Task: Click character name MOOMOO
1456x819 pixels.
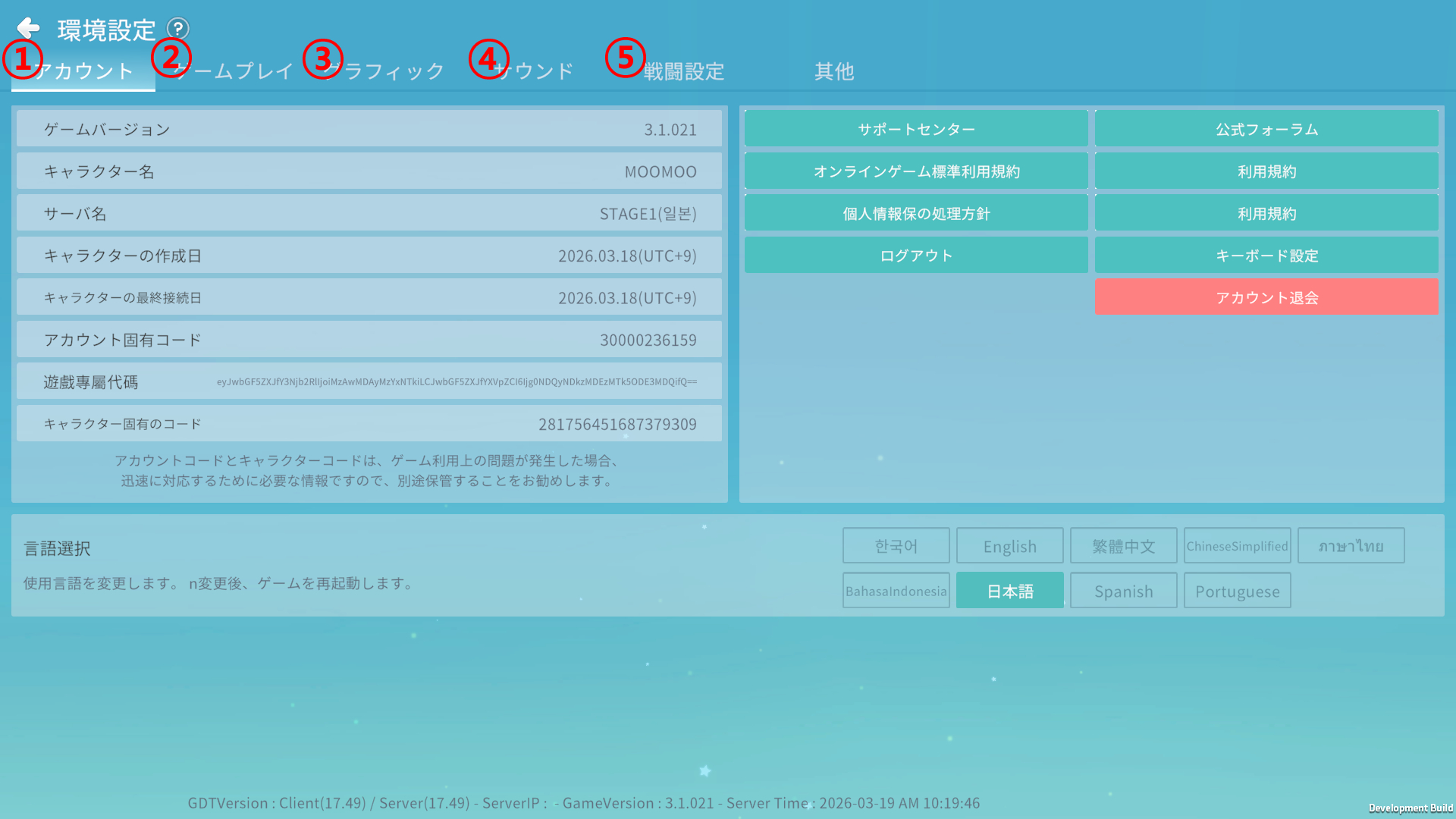Action: click(661, 172)
